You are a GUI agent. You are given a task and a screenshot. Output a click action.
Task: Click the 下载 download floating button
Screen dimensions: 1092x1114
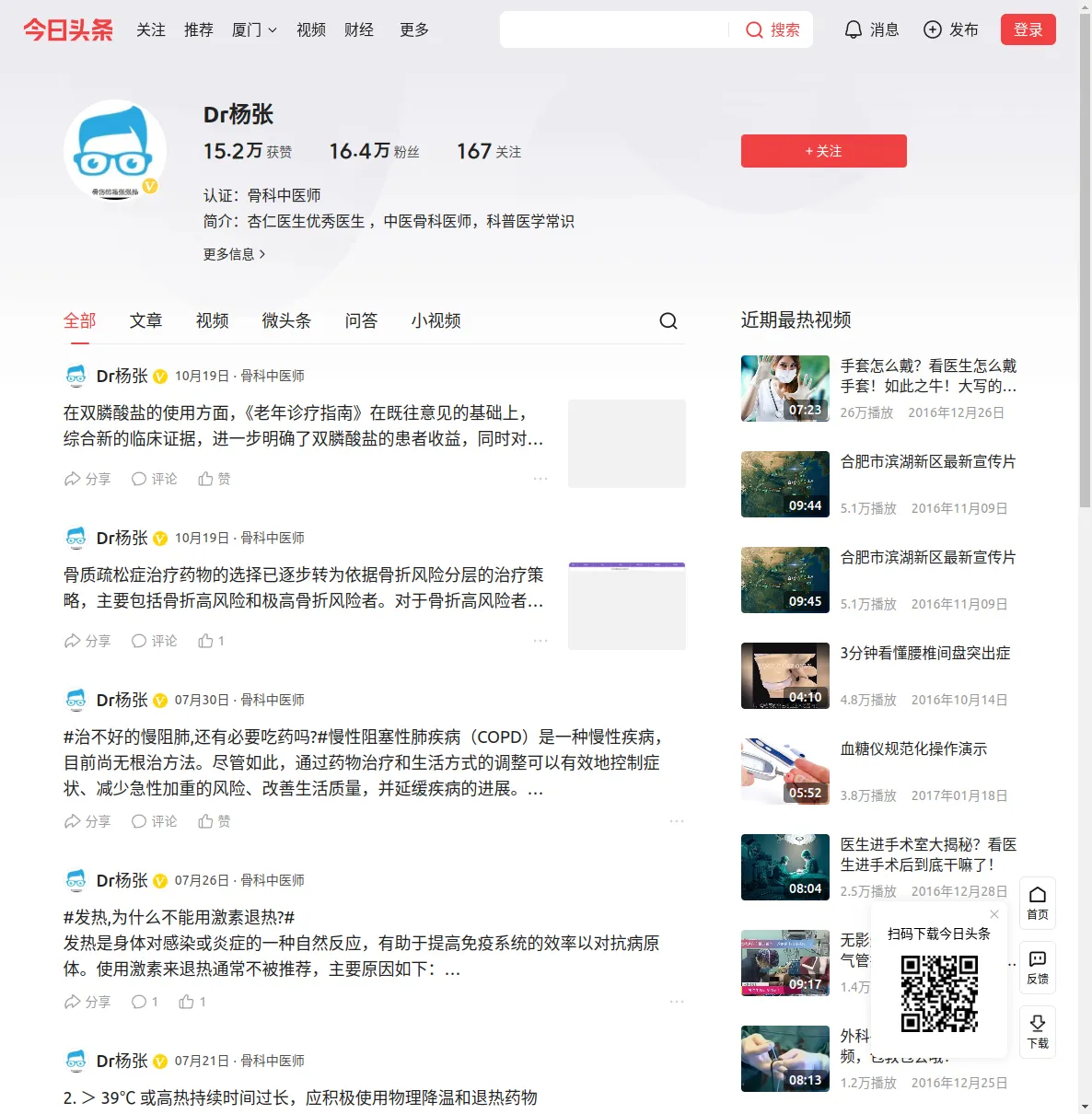click(x=1038, y=1032)
